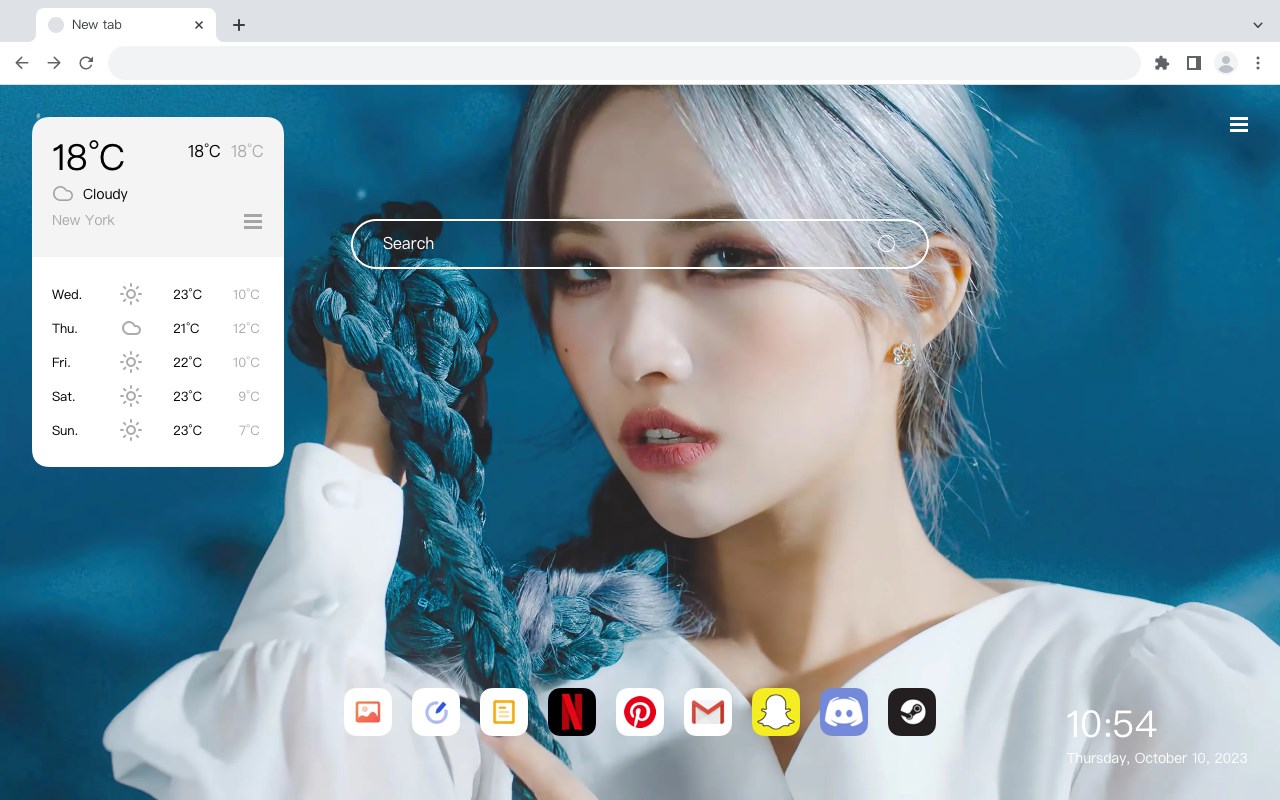Open the Chrome profile avatar
Image resolution: width=1280 pixels, height=800 pixels.
(x=1226, y=63)
